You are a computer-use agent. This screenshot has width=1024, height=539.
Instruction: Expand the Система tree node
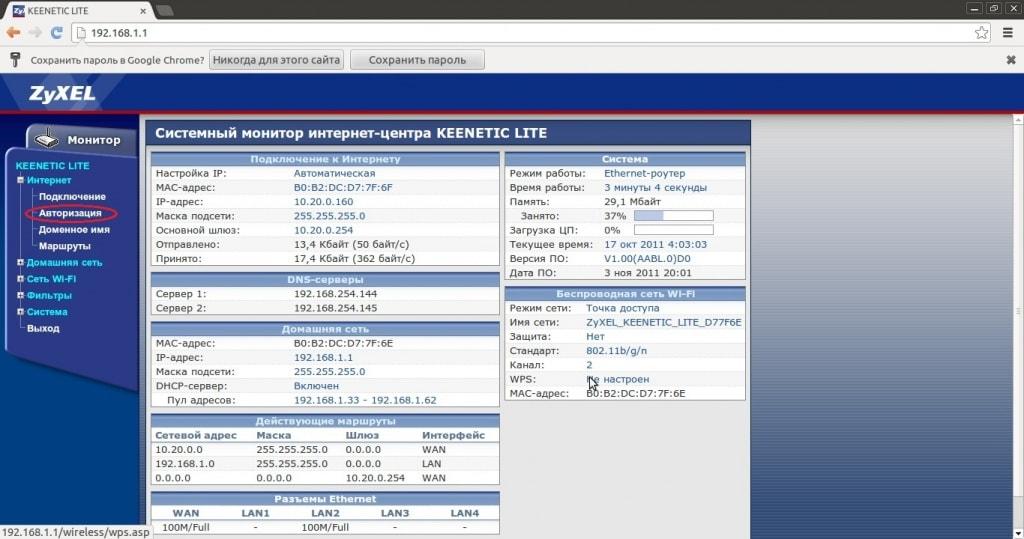coord(20,312)
